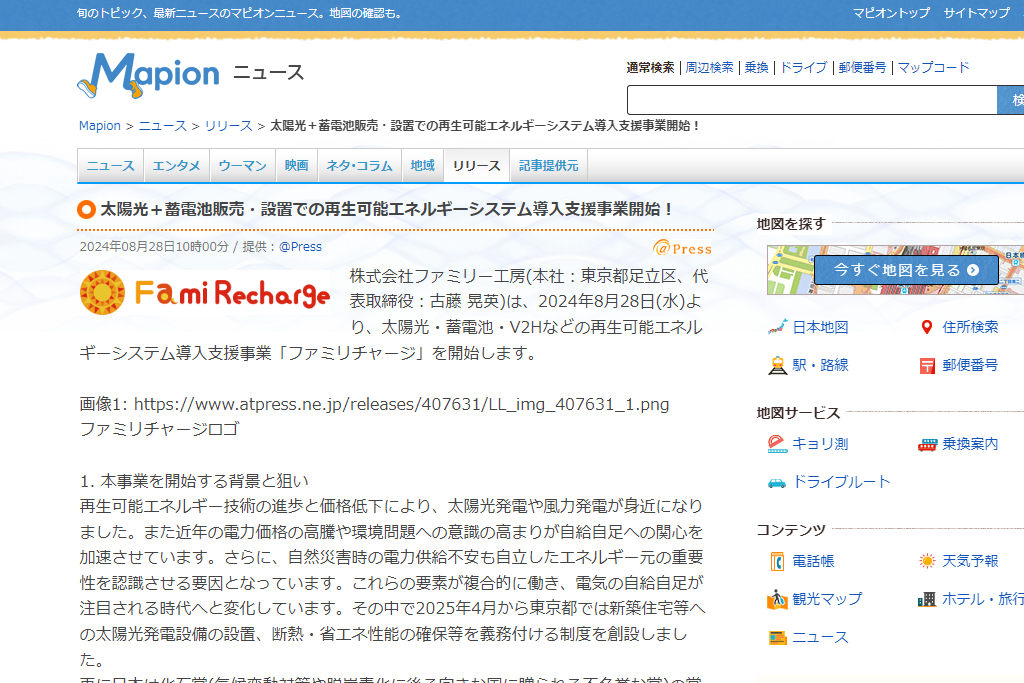Click the atpress image URL text
Viewport: 1024px width, 683px height.
tap(401, 404)
